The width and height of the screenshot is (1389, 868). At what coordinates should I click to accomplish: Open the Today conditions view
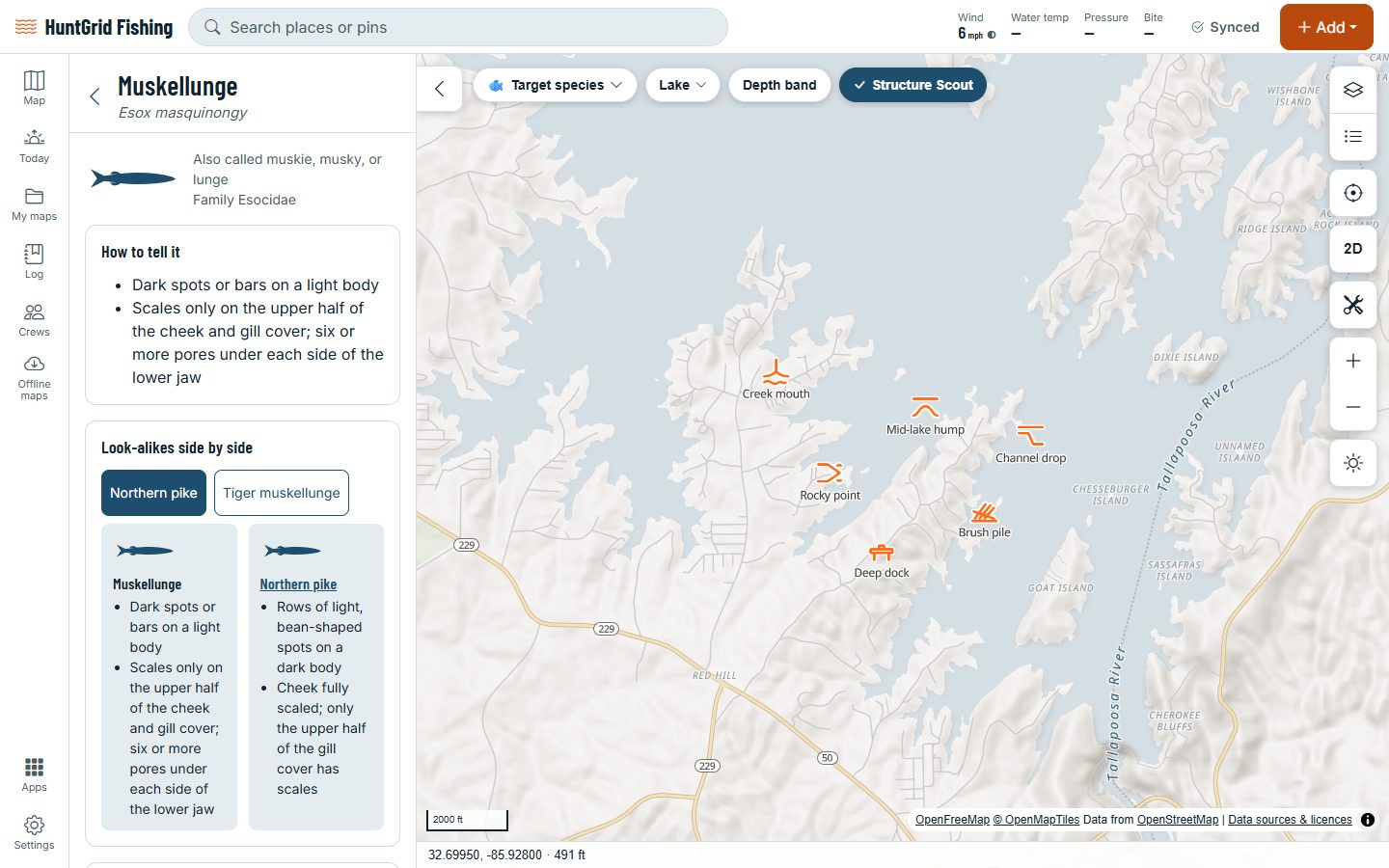tap(34, 146)
